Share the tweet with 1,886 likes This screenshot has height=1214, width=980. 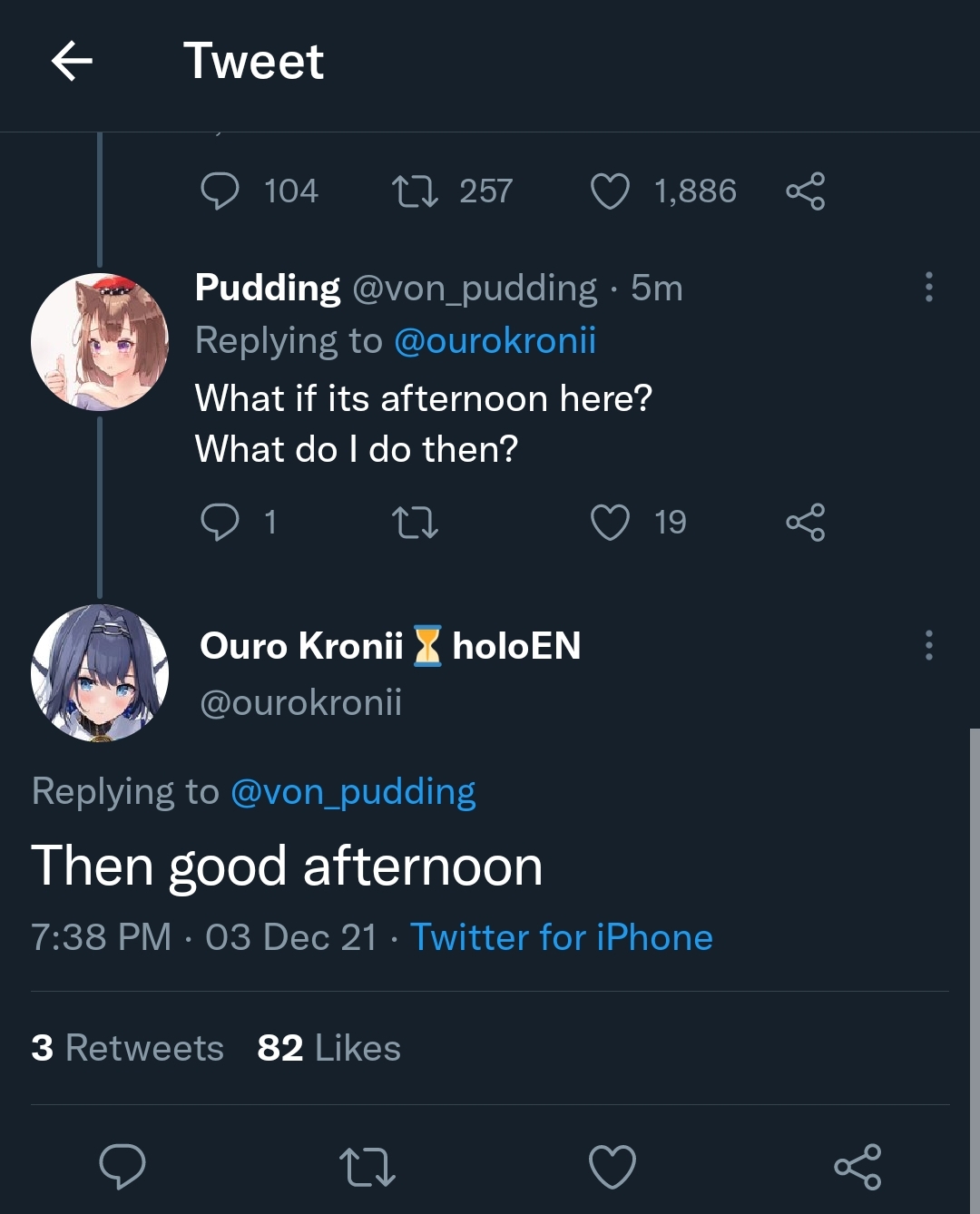[x=805, y=191]
